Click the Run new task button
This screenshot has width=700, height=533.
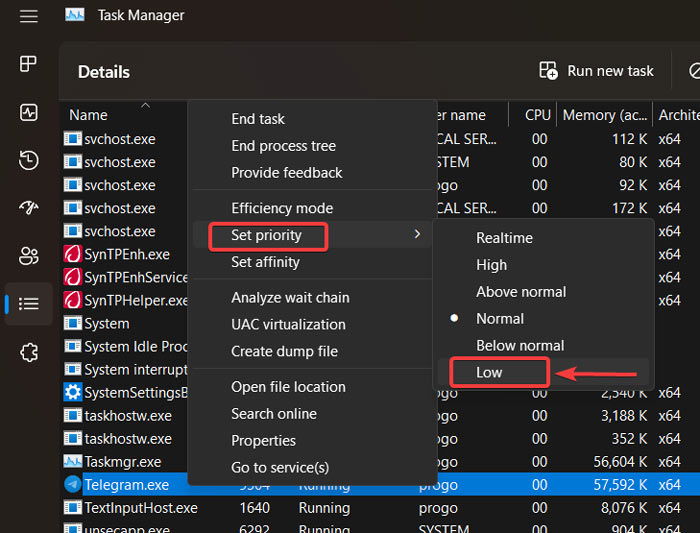(597, 71)
